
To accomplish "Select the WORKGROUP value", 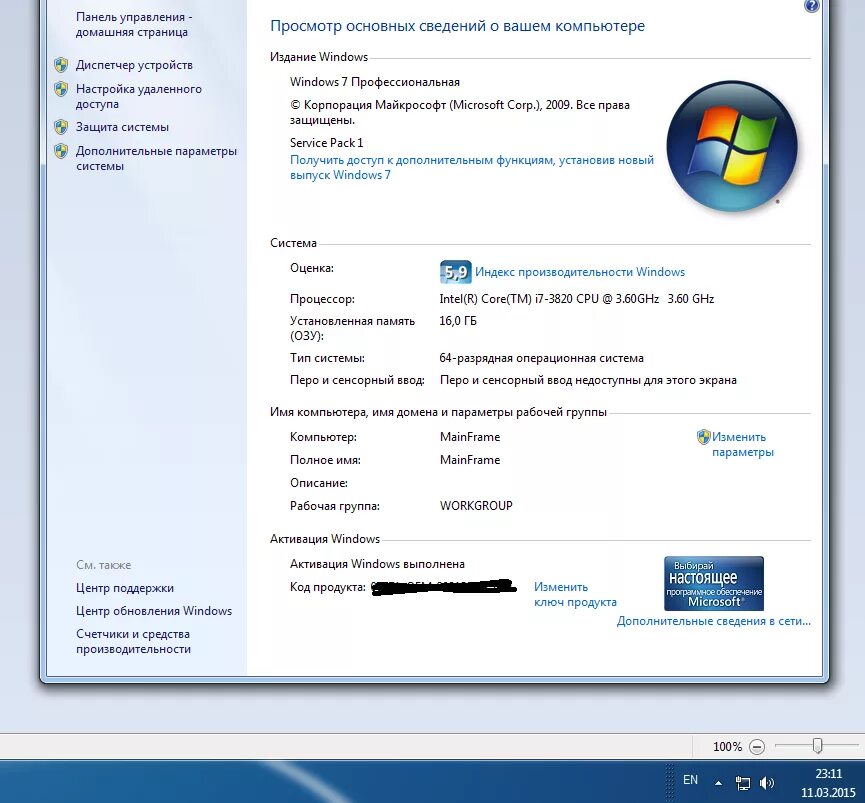I will [x=476, y=506].
